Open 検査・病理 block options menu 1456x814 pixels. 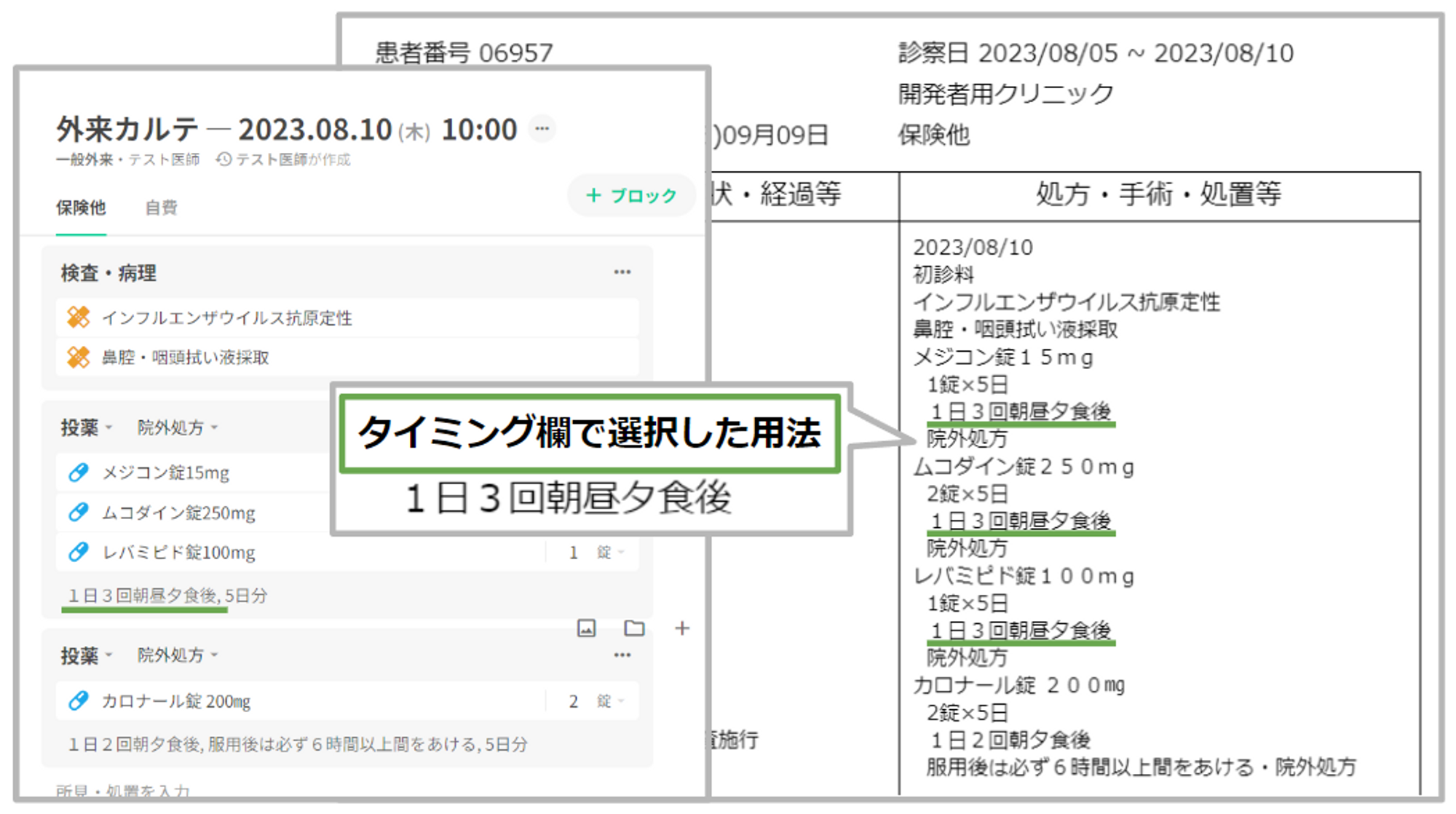(x=622, y=272)
